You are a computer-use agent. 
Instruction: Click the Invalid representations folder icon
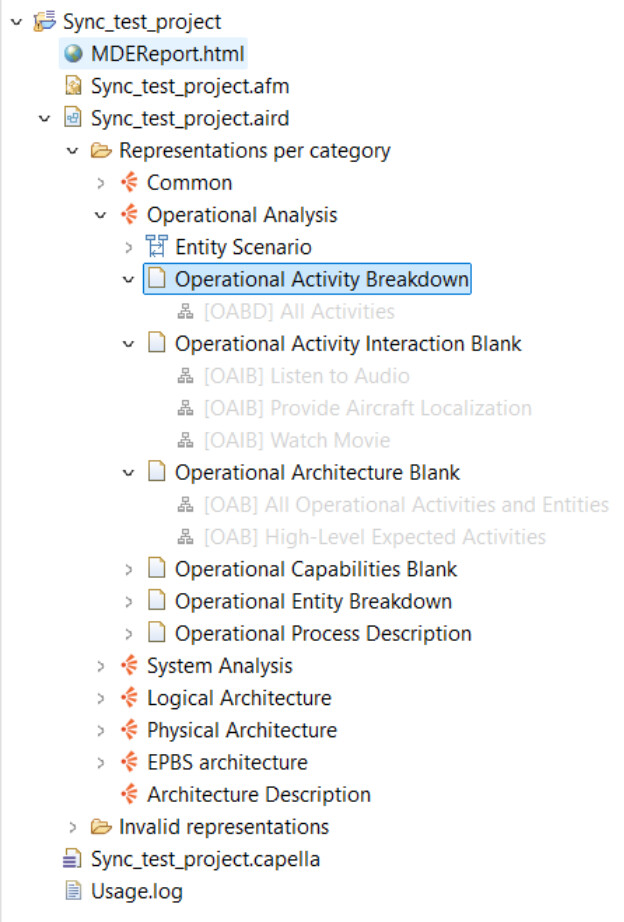tap(100, 827)
